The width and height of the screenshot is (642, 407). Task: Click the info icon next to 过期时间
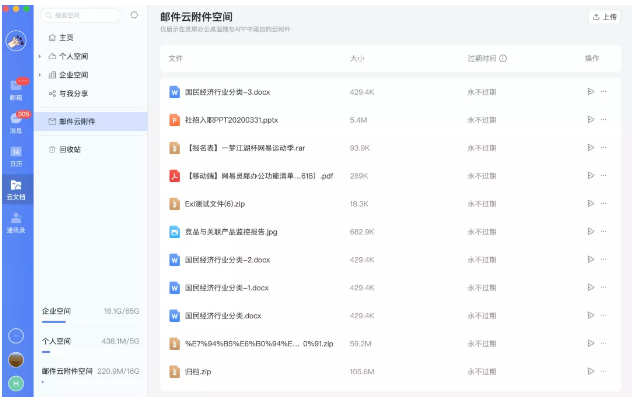tap(503, 59)
